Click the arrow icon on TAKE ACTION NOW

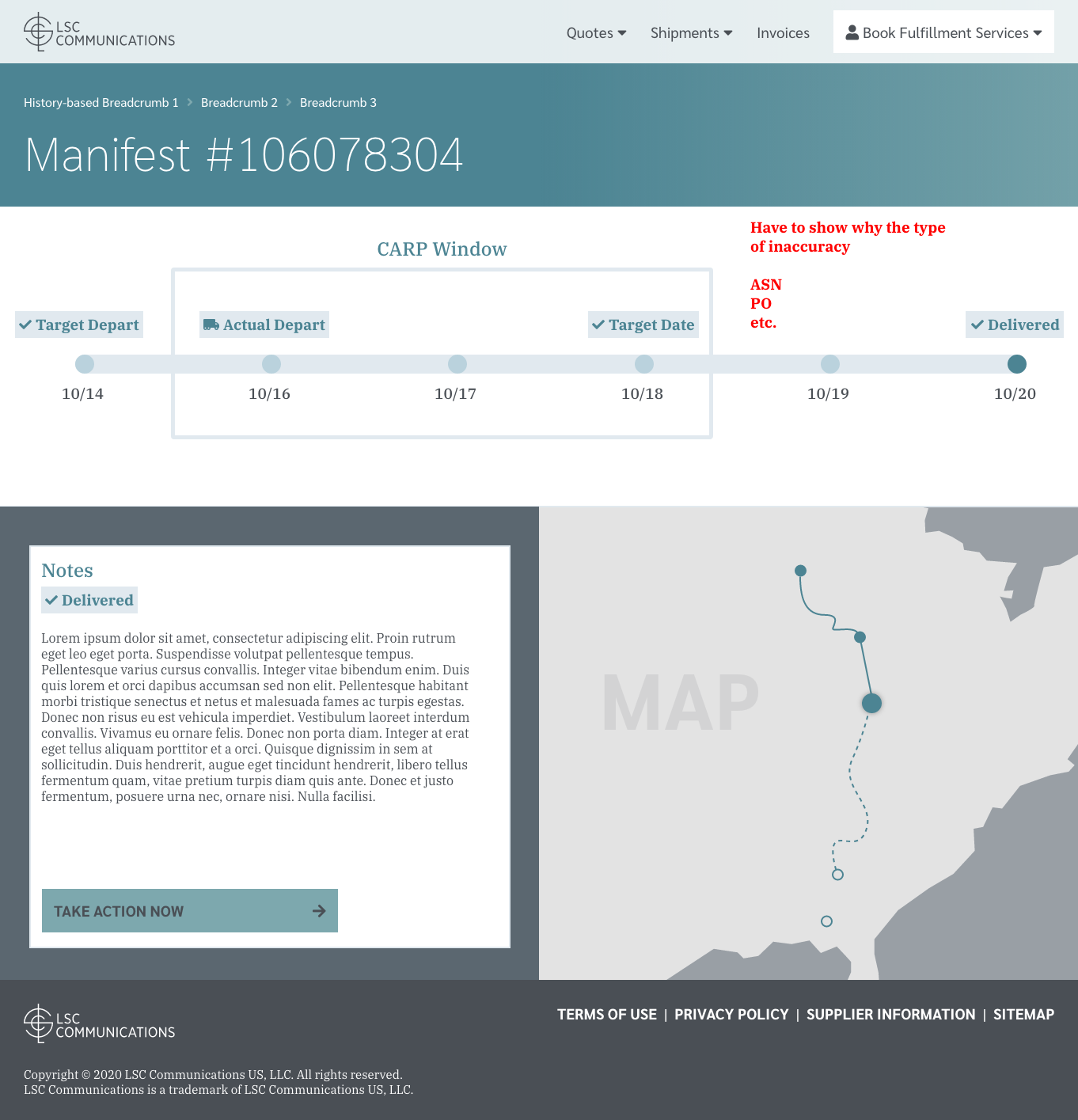[x=319, y=911]
